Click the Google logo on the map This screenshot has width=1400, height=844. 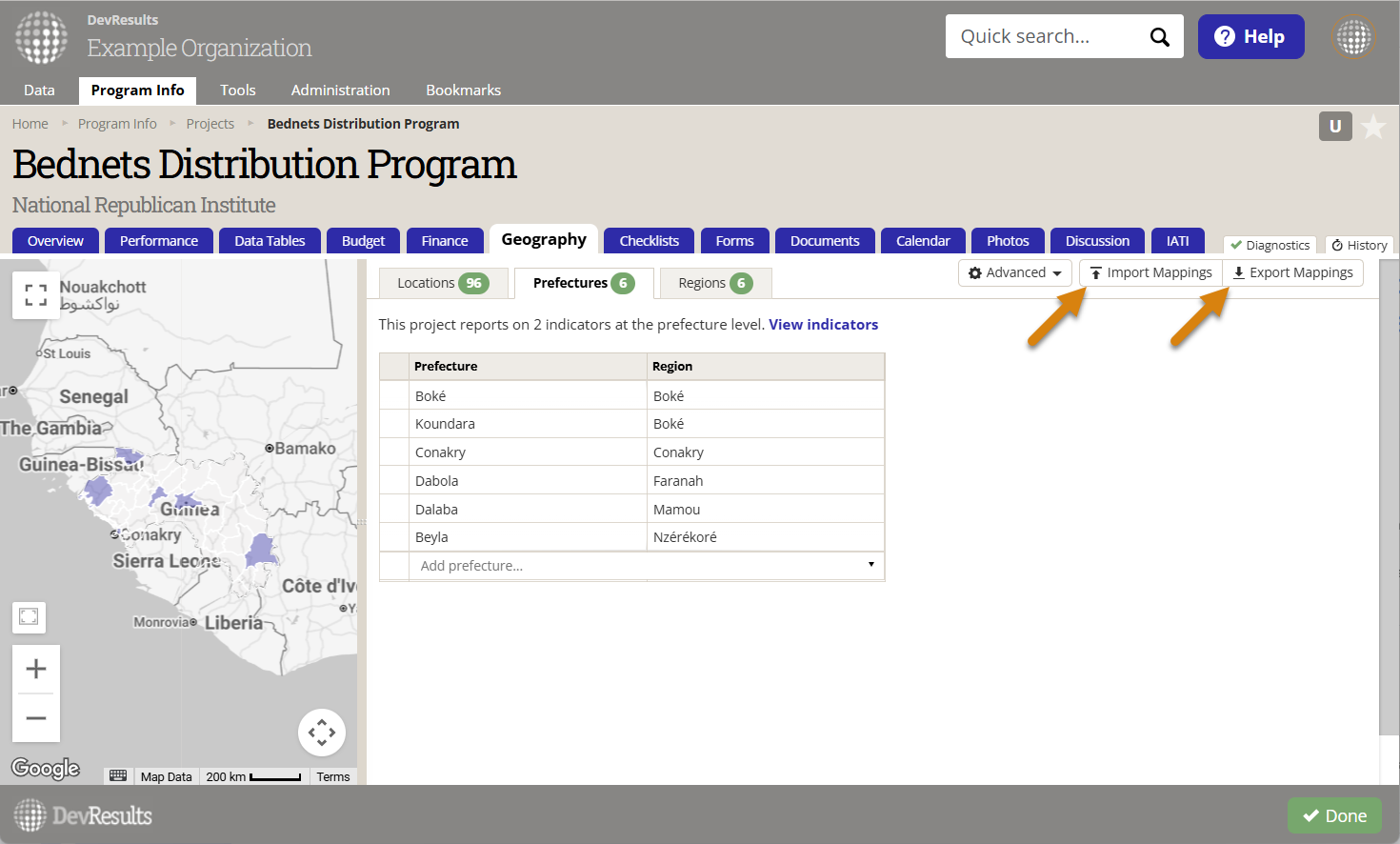coord(46,768)
